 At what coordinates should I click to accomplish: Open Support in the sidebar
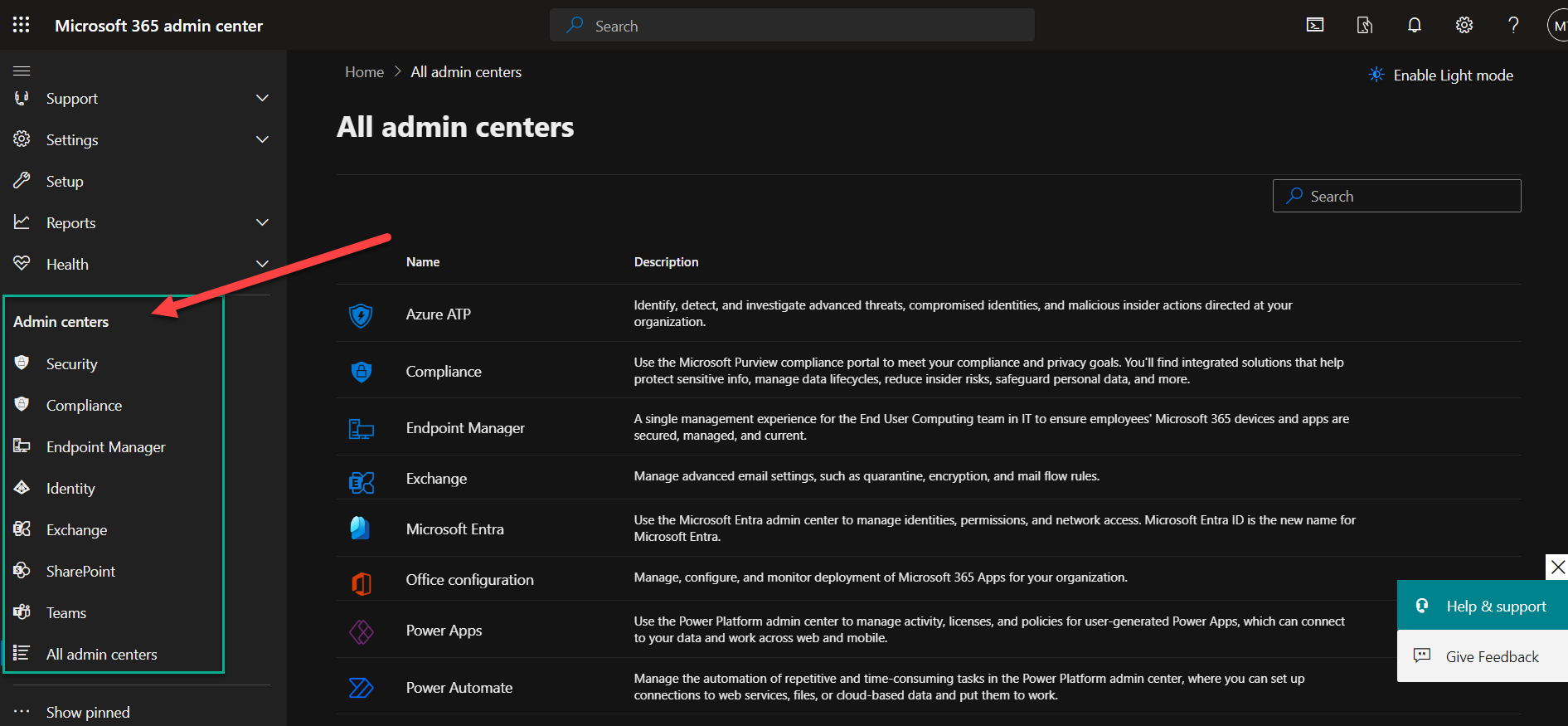coord(71,99)
